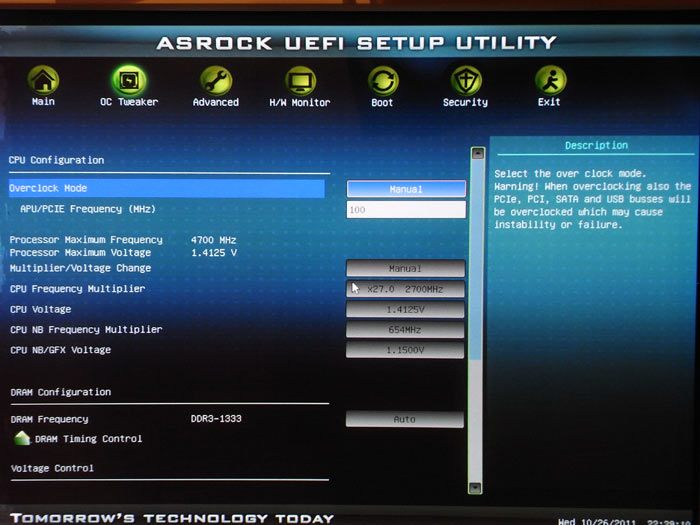Go to the H/W Monitor tab label

[300, 103]
